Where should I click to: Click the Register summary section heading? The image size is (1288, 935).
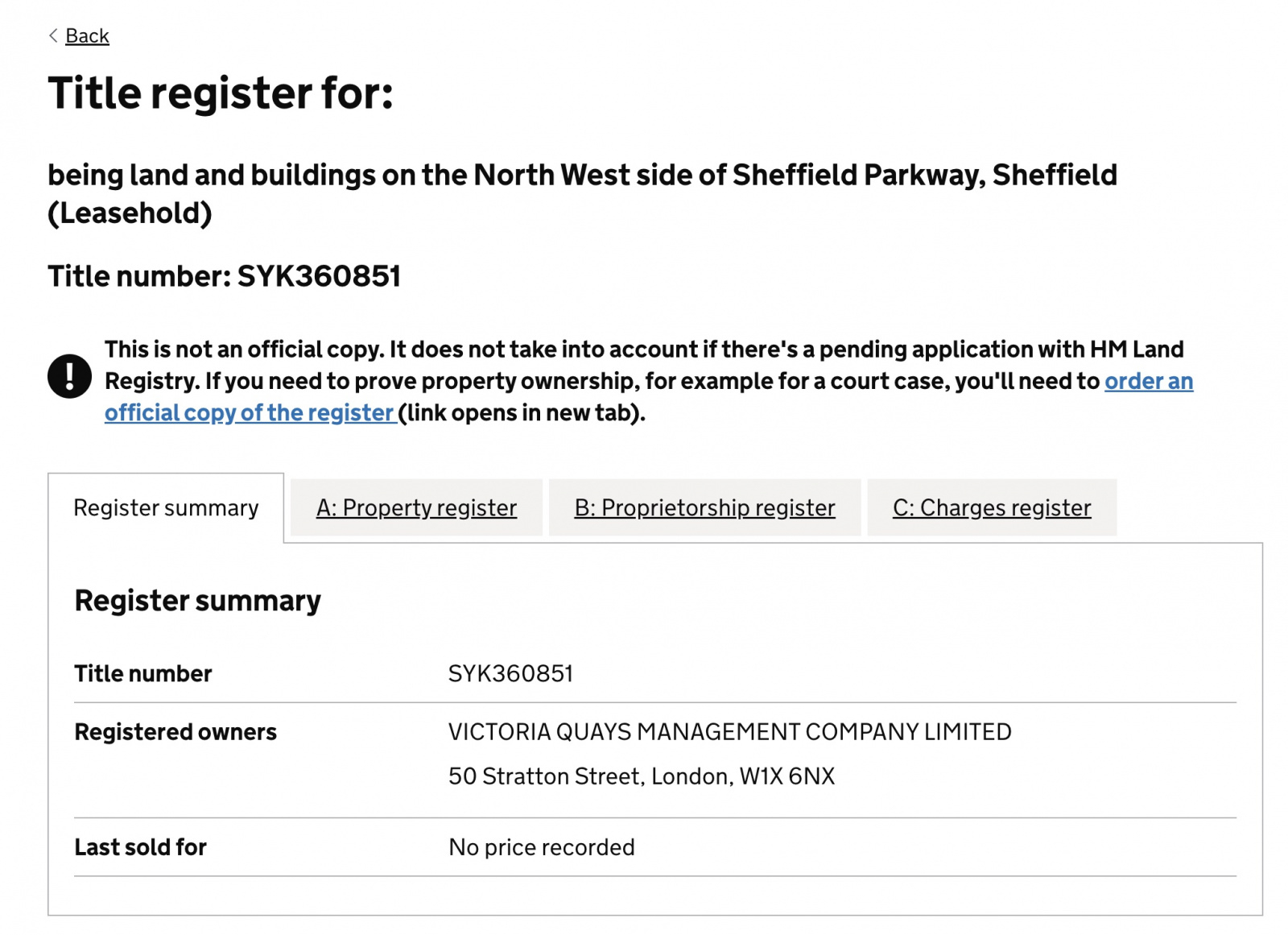(197, 601)
